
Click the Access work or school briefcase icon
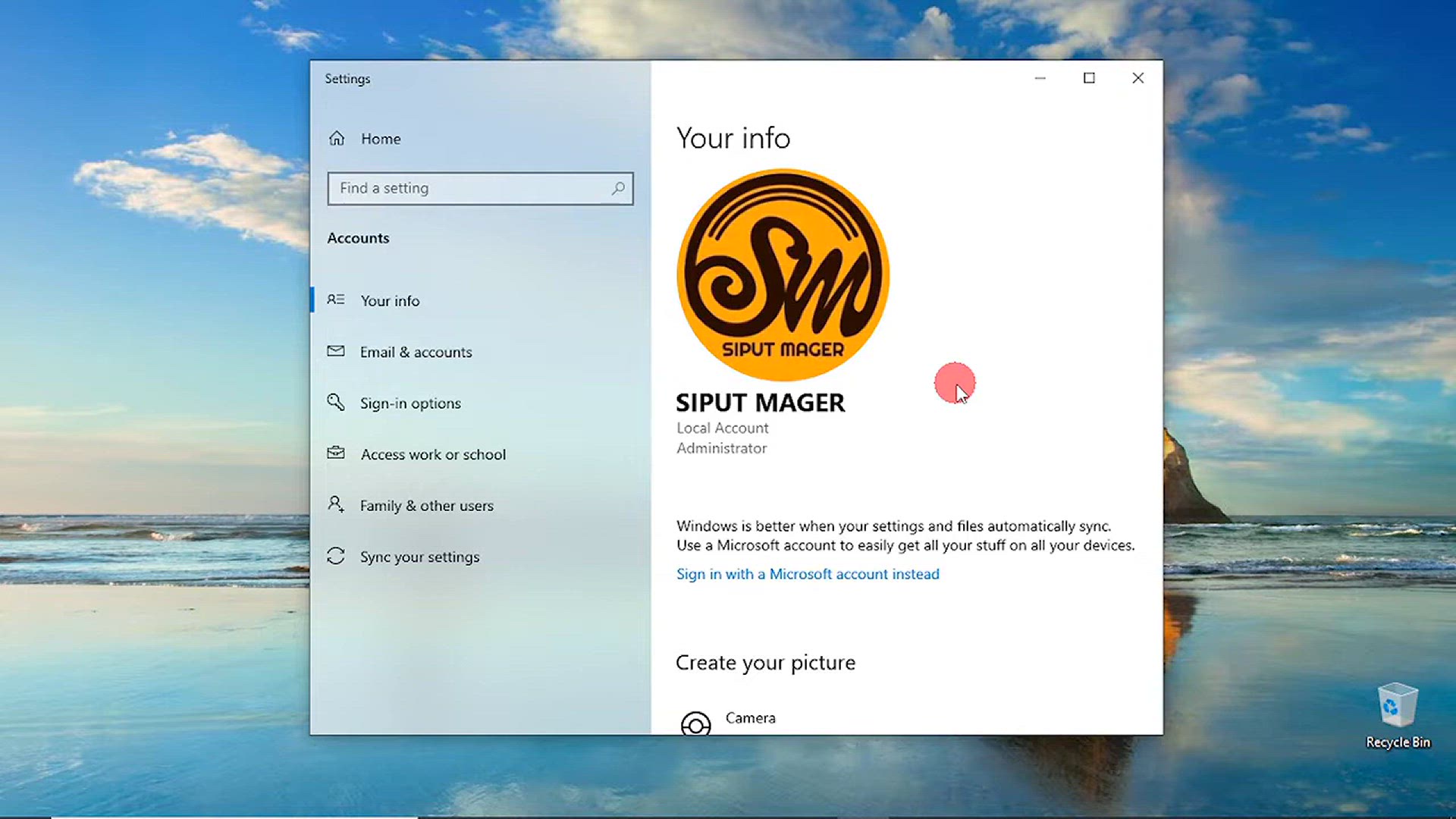(336, 453)
